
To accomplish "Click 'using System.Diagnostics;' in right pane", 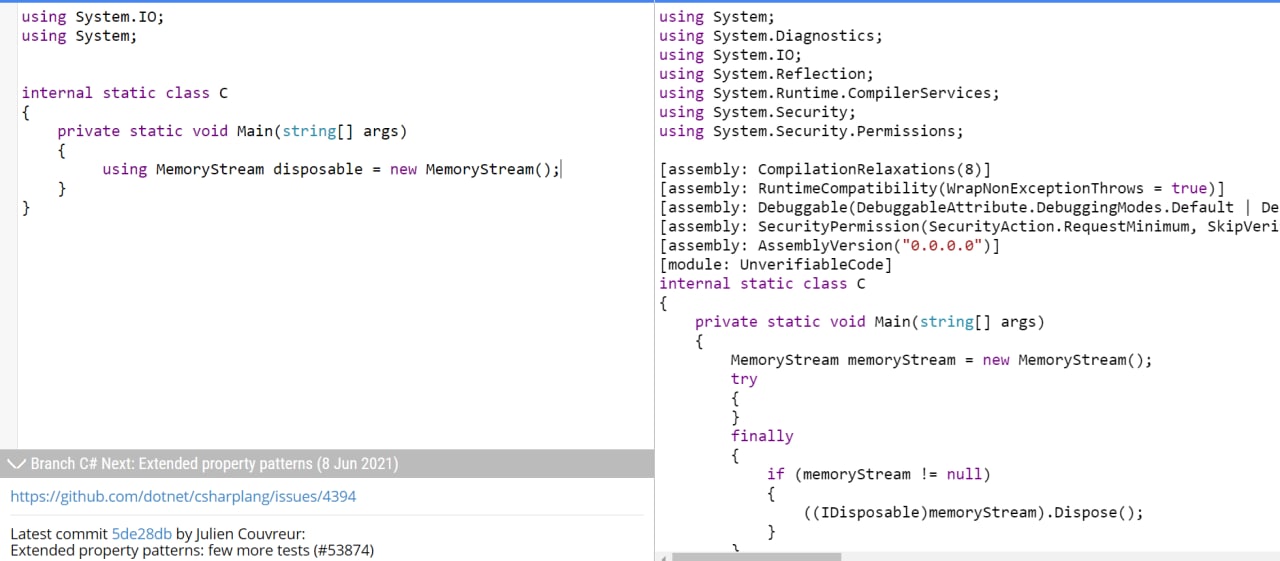I will (x=771, y=35).
